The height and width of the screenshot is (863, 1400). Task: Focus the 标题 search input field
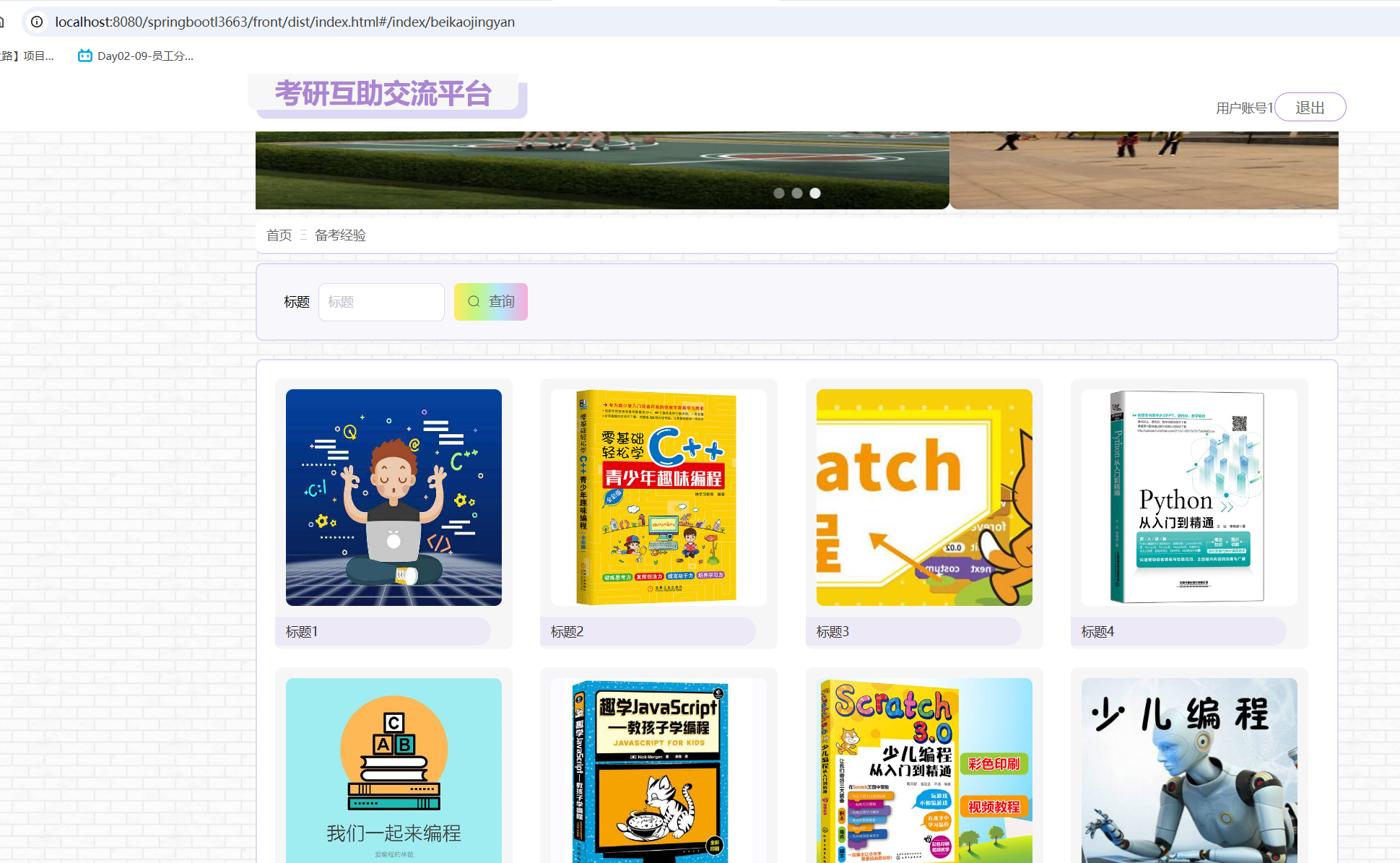[381, 302]
